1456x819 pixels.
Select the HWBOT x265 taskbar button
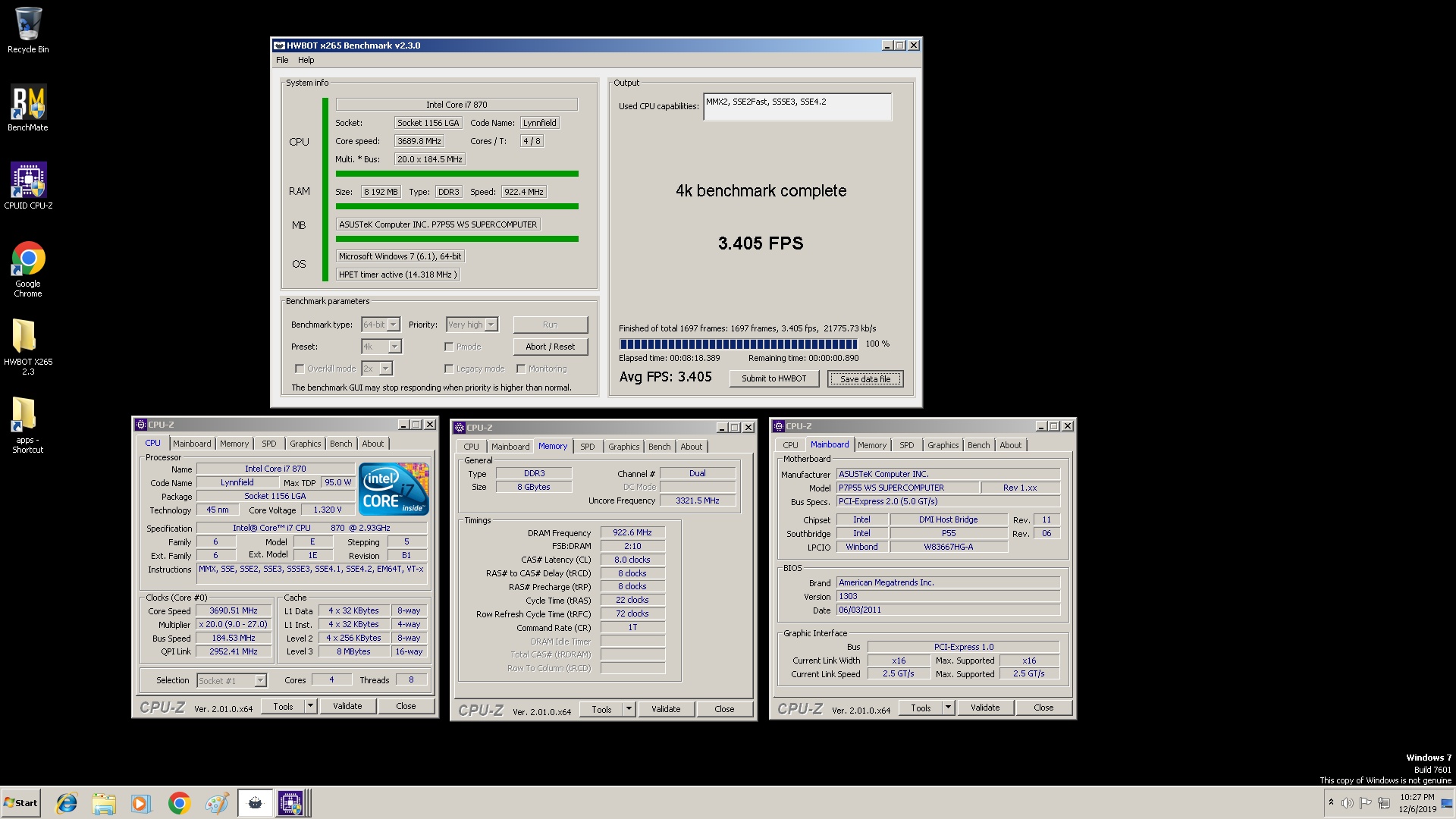click(x=255, y=803)
